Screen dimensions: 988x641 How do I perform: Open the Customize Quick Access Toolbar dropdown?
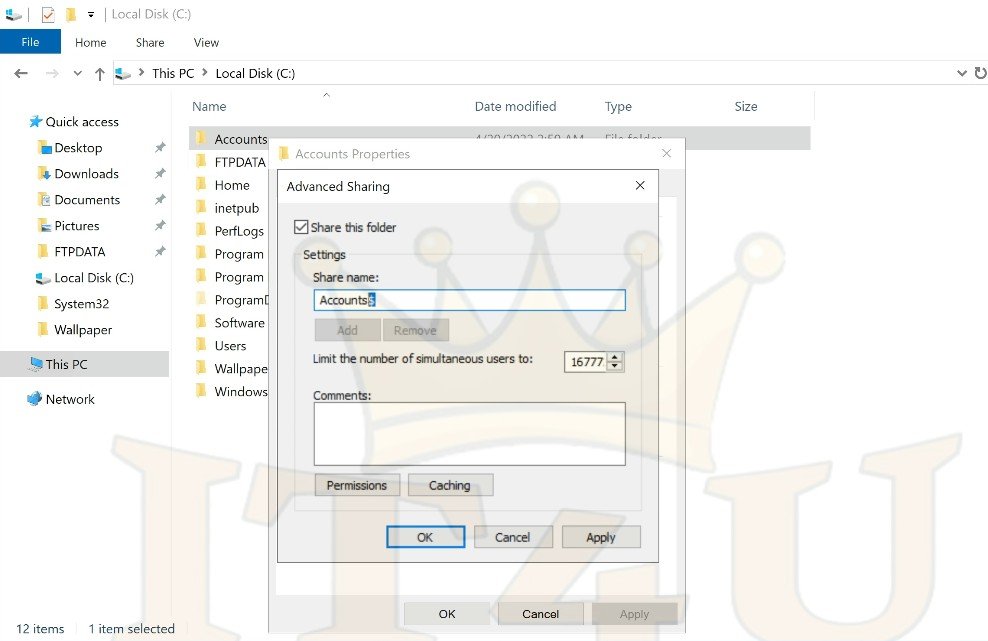click(x=89, y=14)
